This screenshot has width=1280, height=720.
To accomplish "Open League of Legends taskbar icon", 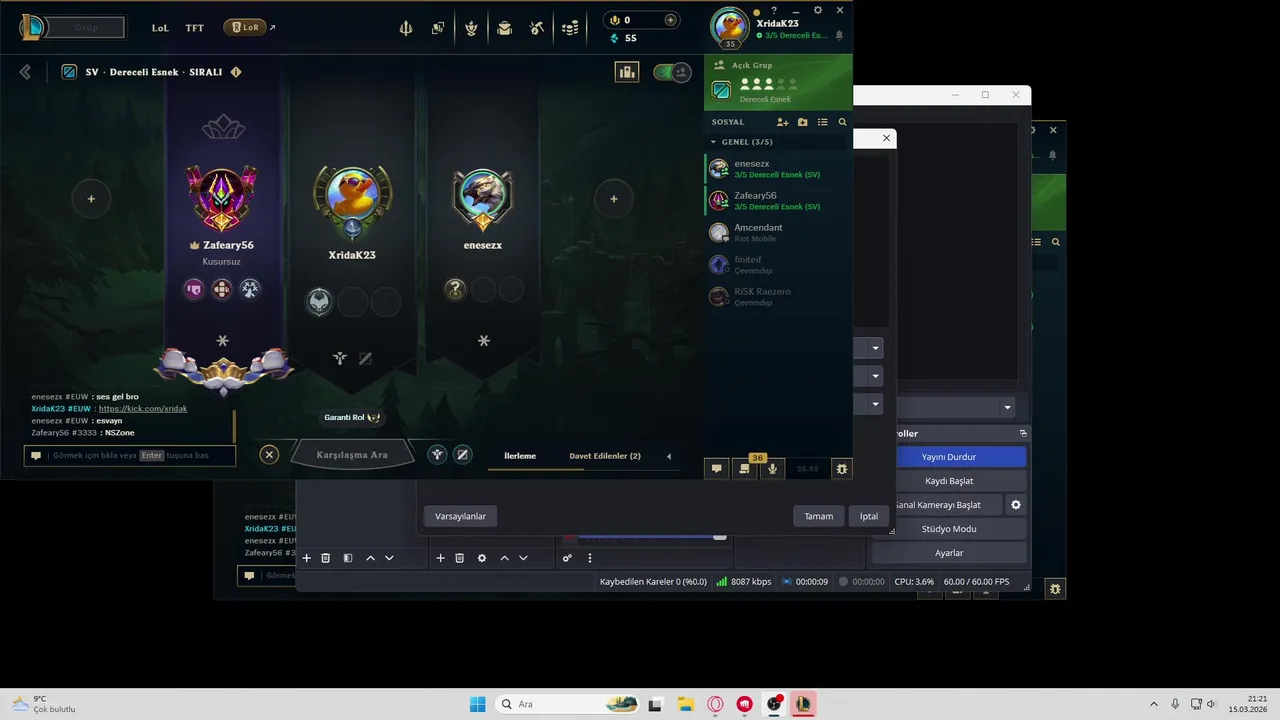I will coord(803,704).
